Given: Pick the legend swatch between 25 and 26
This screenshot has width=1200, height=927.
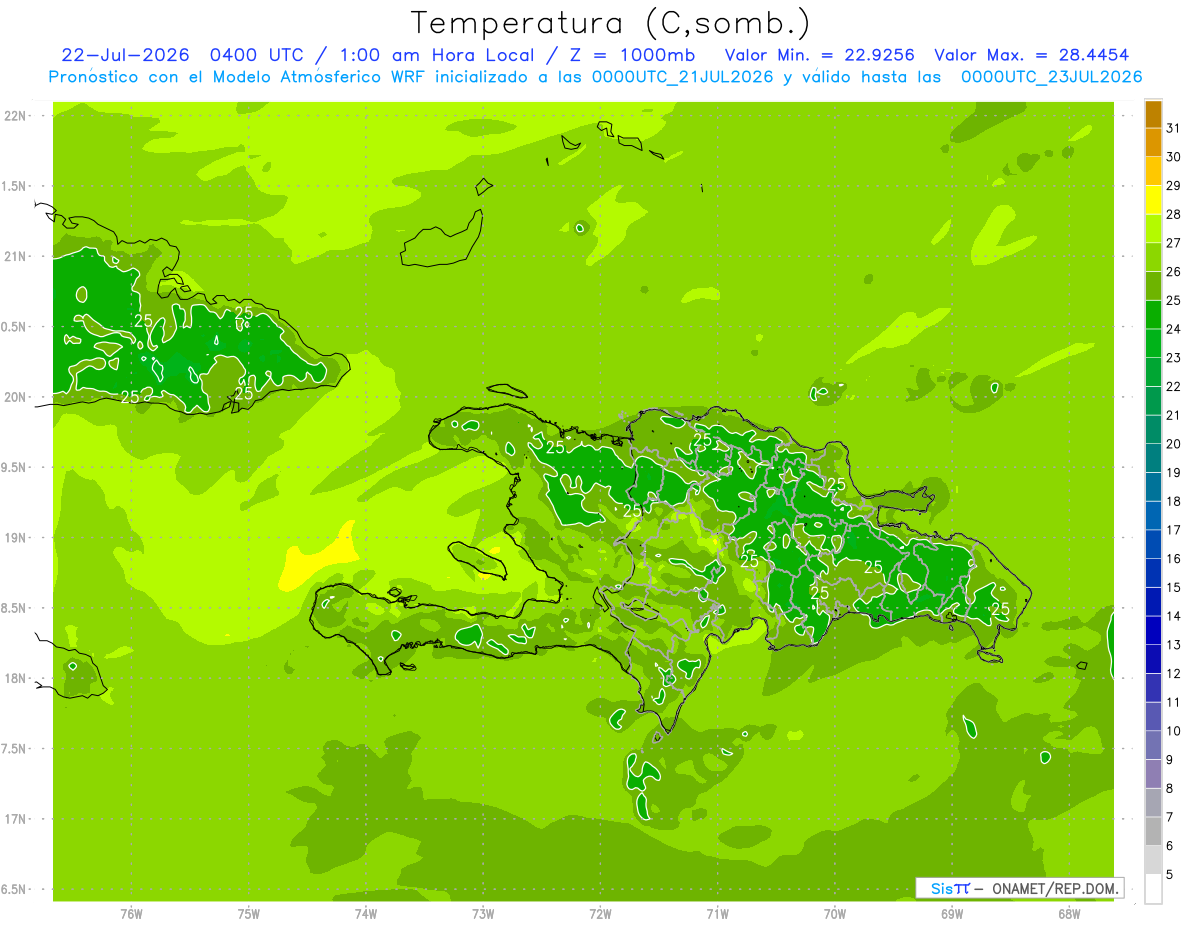Looking at the screenshot, I should point(1153,286).
